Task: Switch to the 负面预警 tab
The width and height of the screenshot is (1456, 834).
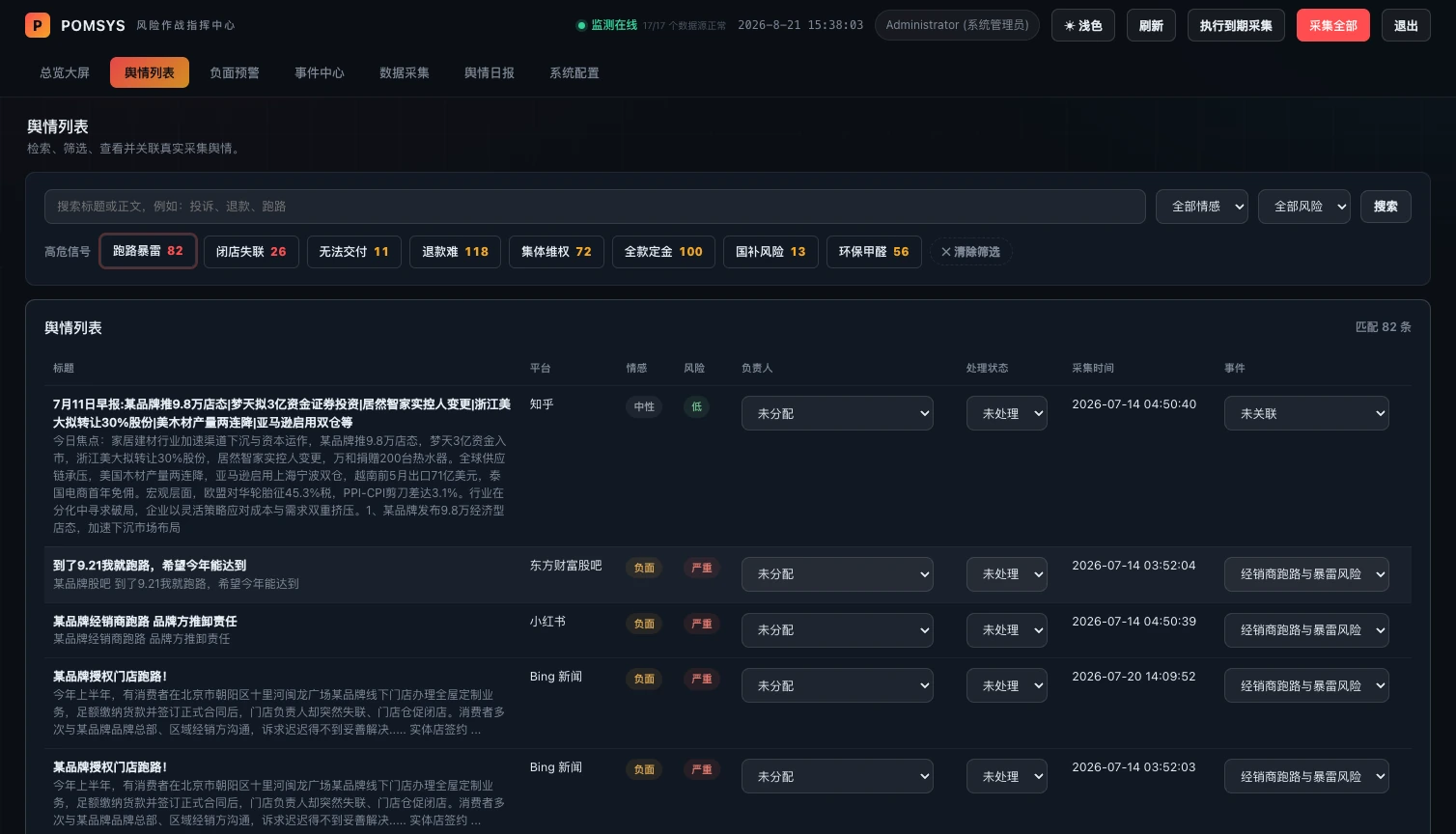Action: point(235,72)
